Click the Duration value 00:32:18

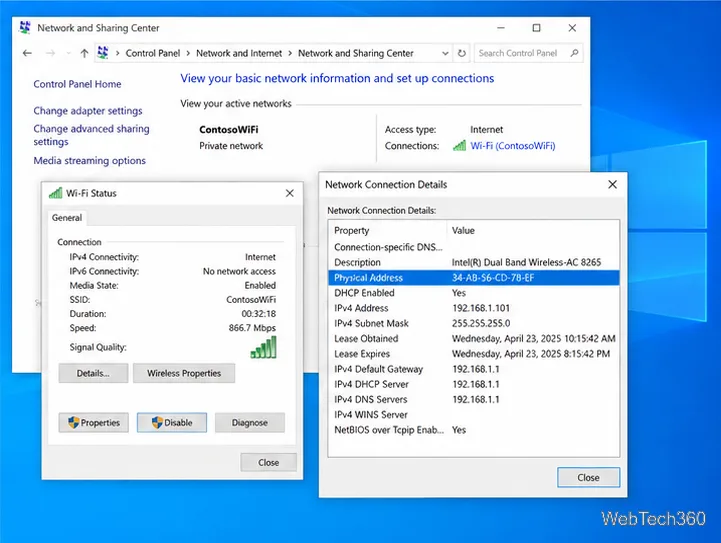tap(259, 314)
